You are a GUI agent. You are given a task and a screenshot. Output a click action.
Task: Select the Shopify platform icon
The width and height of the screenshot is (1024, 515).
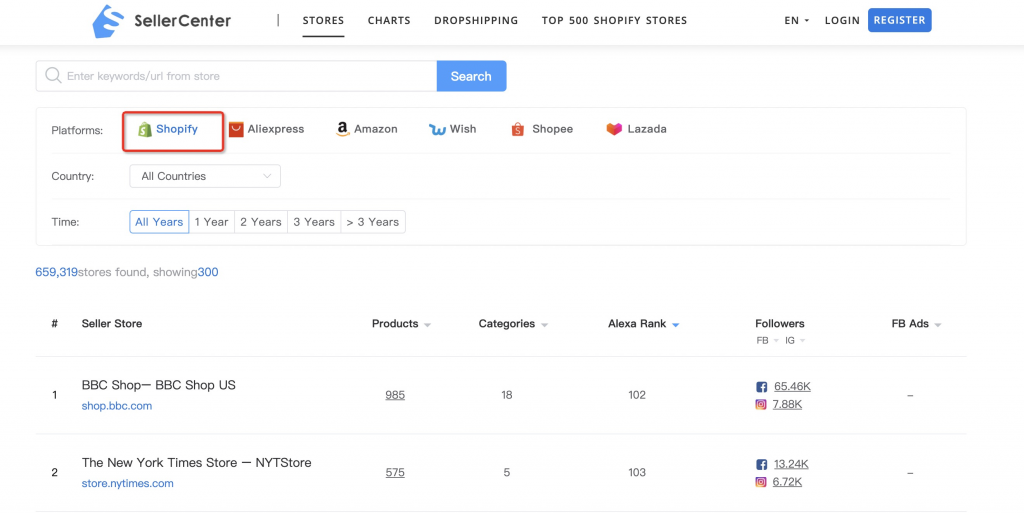(x=145, y=129)
